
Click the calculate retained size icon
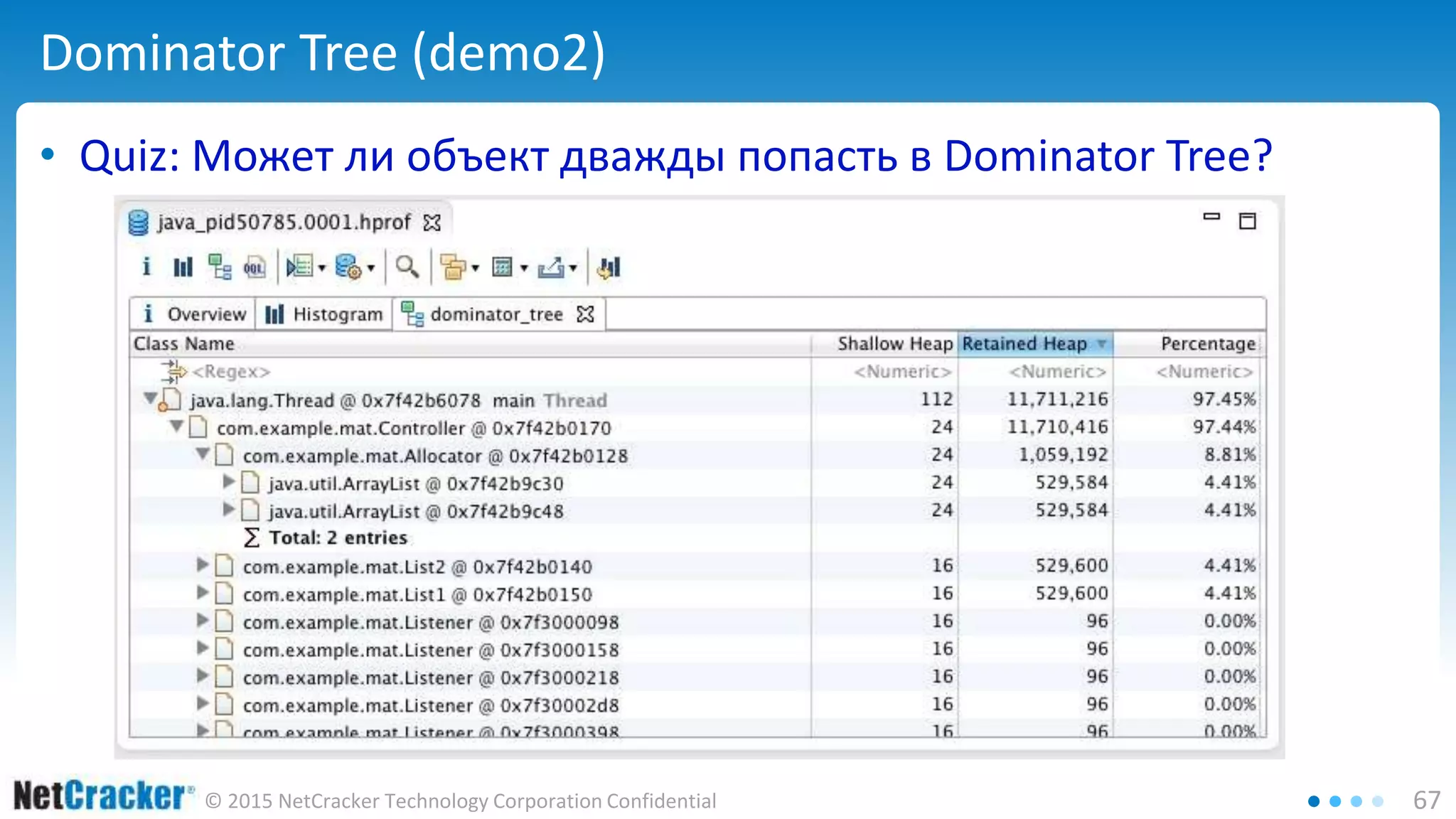click(503, 267)
